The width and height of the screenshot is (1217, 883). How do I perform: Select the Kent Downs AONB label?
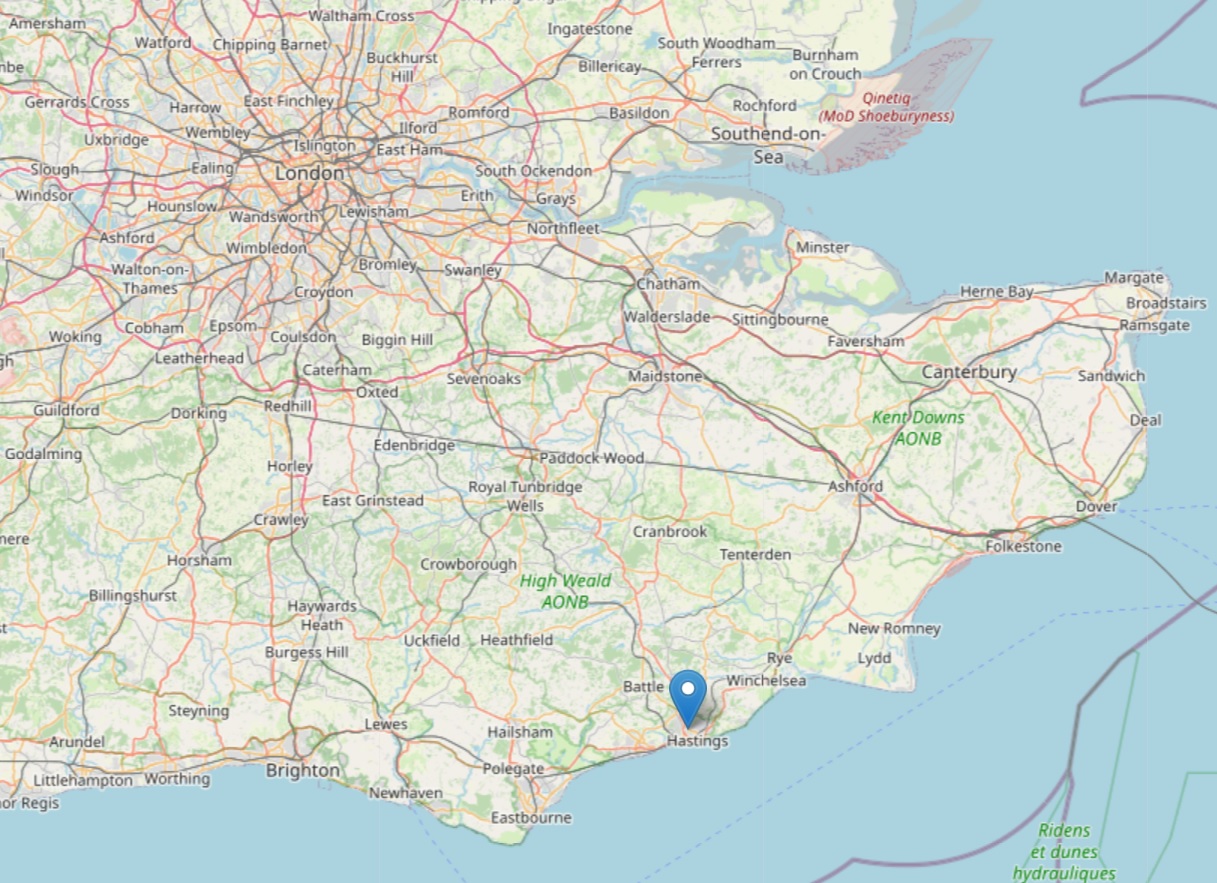coord(918,428)
